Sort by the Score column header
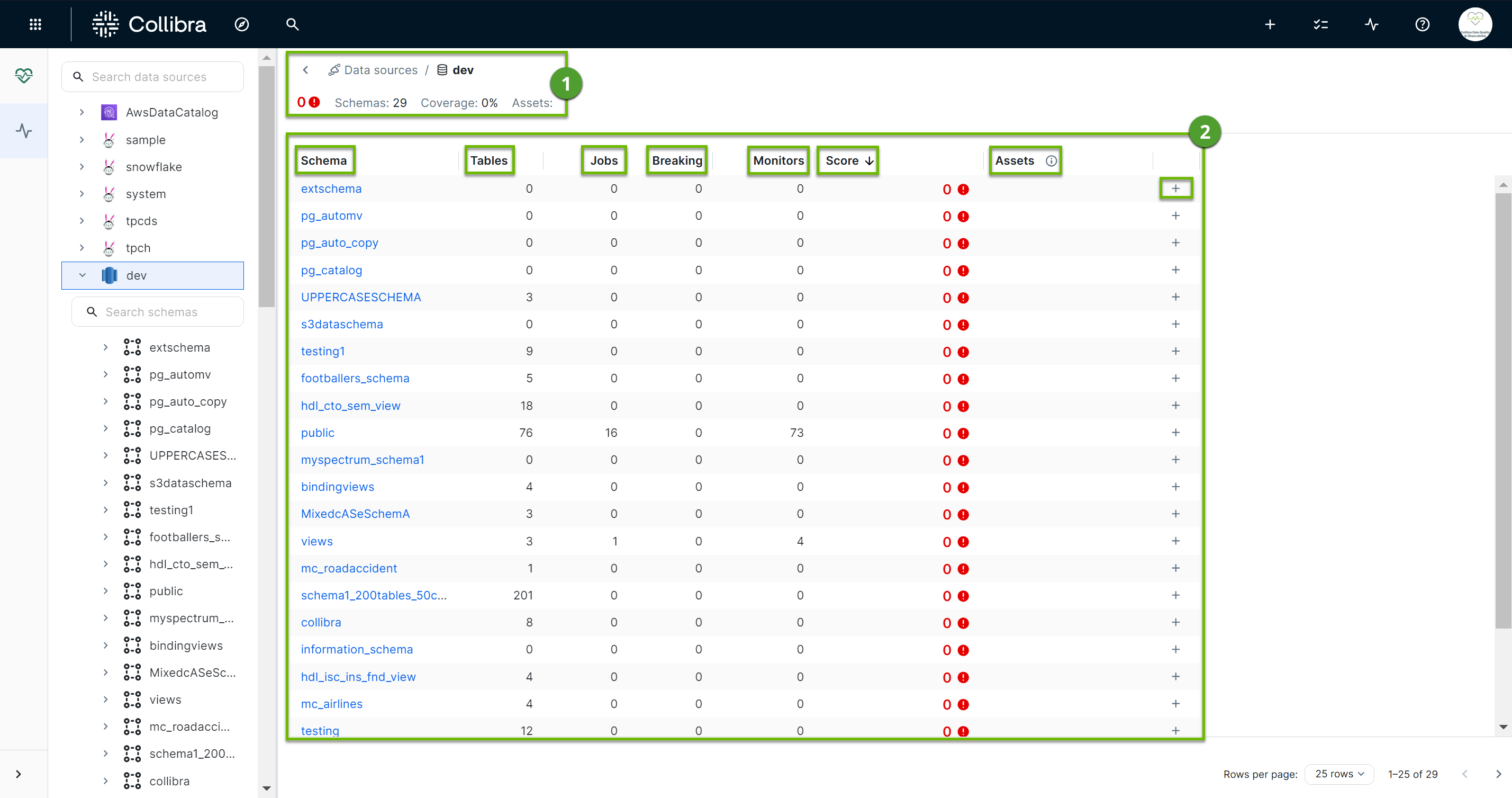 [847, 160]
